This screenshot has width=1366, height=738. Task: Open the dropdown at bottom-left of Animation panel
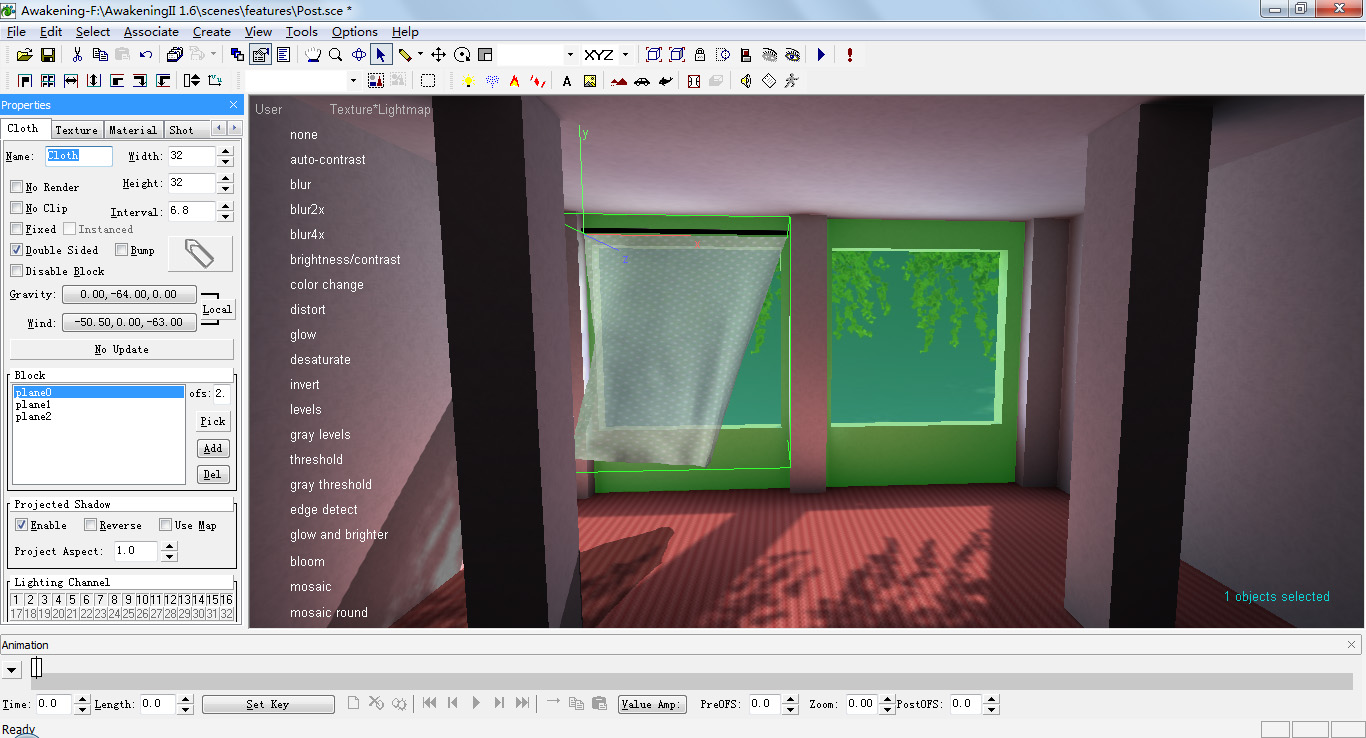tap(12, 667)
